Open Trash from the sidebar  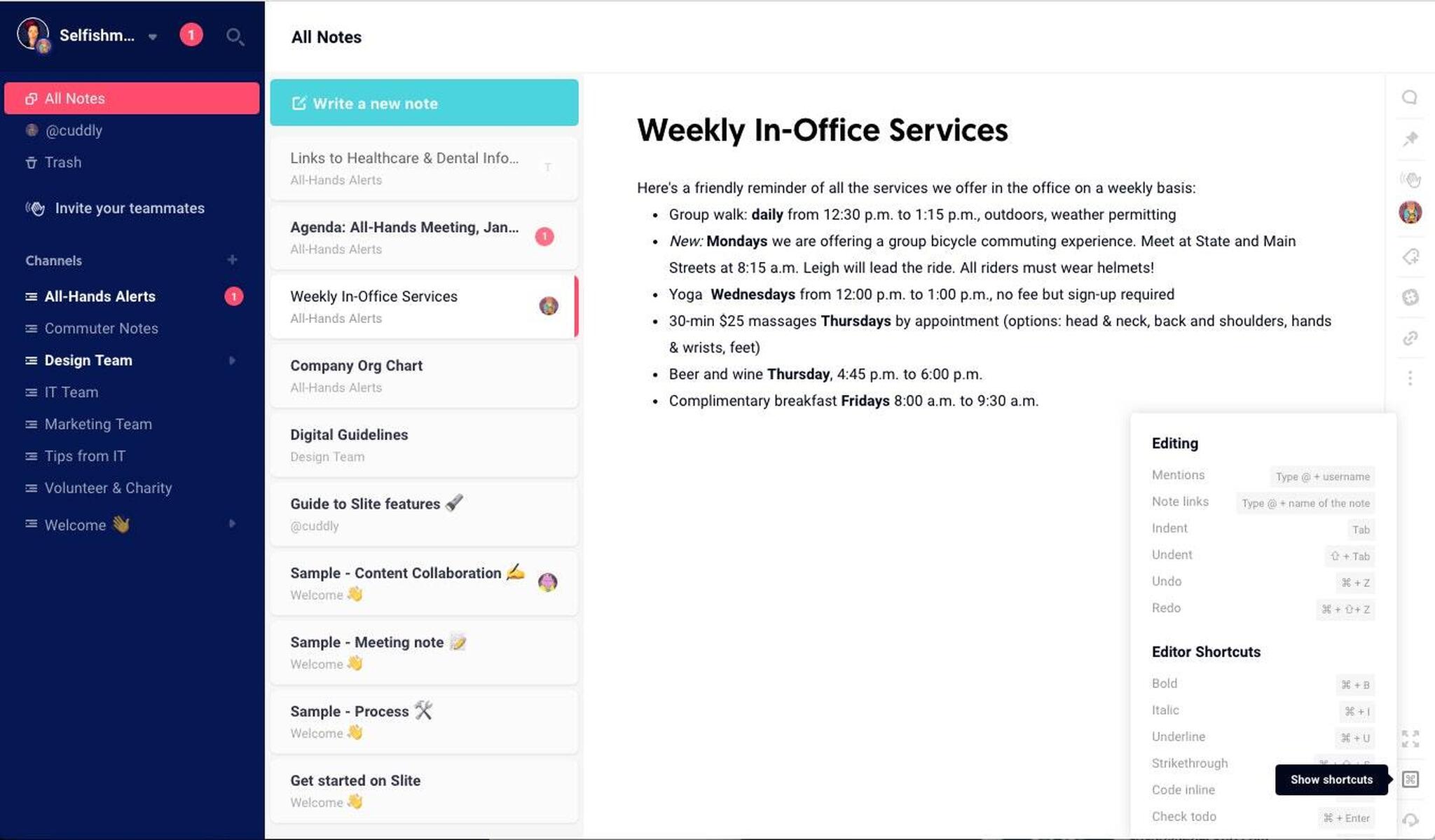tap(63, 162)
